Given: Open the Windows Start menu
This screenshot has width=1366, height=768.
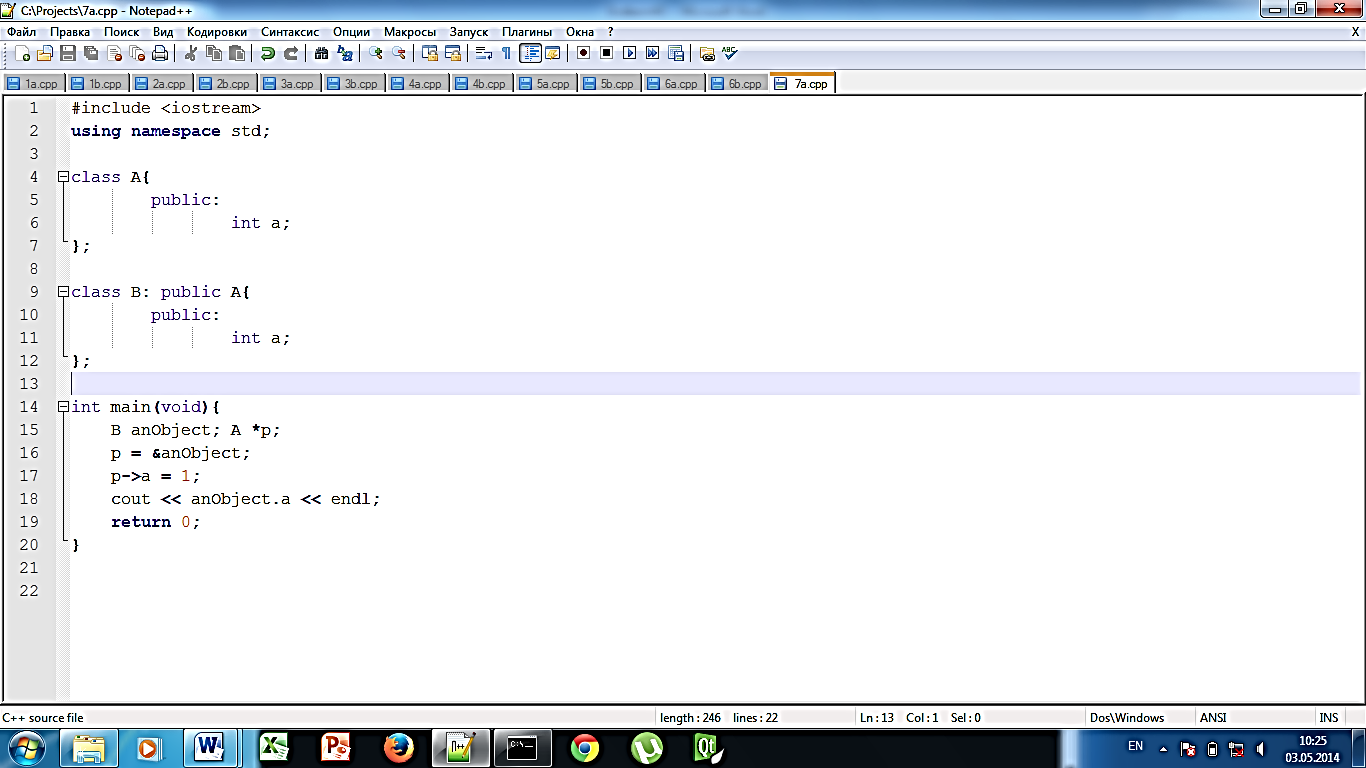Looking at the screenshot, I should point(26,748).
